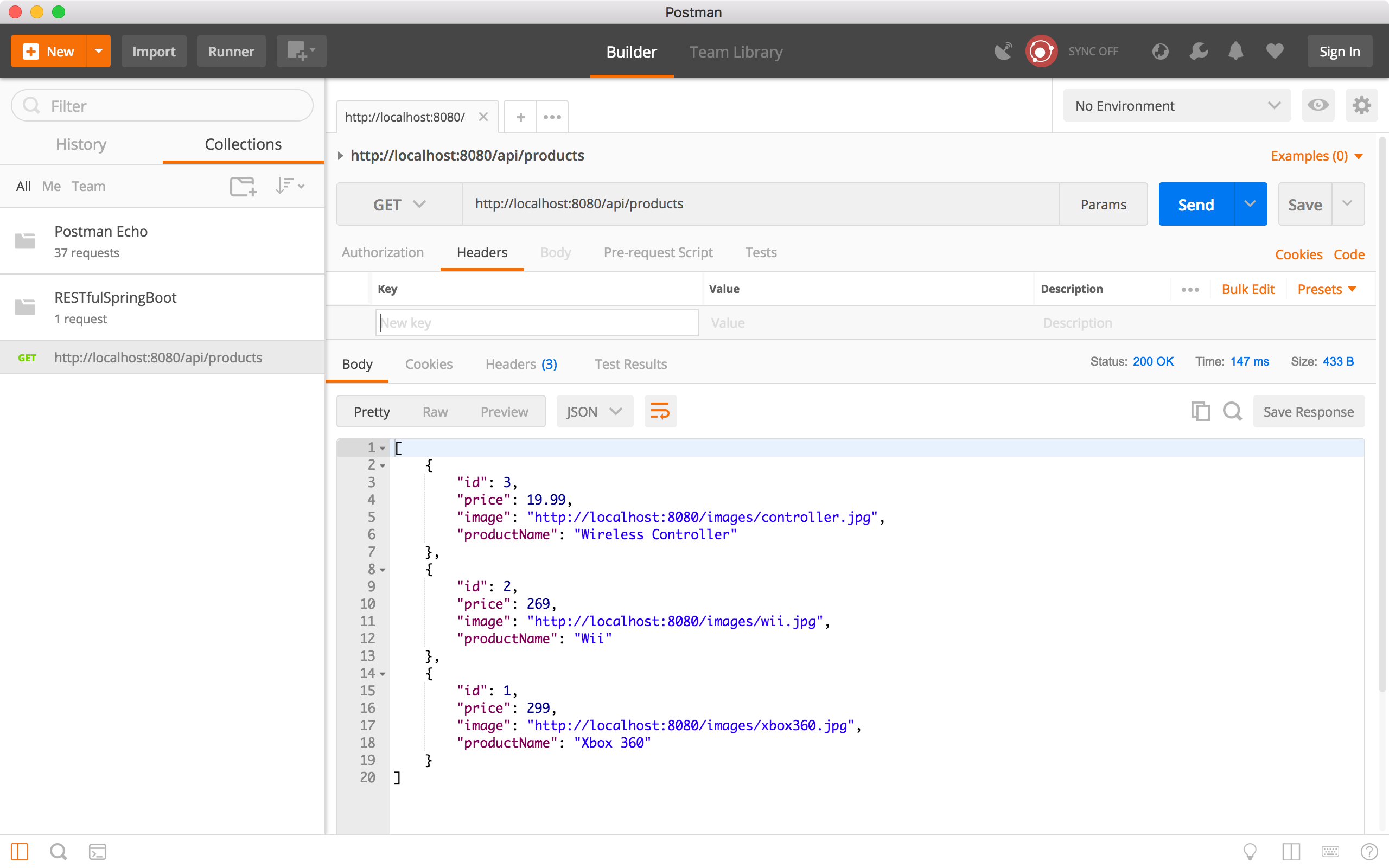This screenshot has width=1389, height=868.
Task: Expand the Save button dropdown arrow
Action: [1348, 204]
